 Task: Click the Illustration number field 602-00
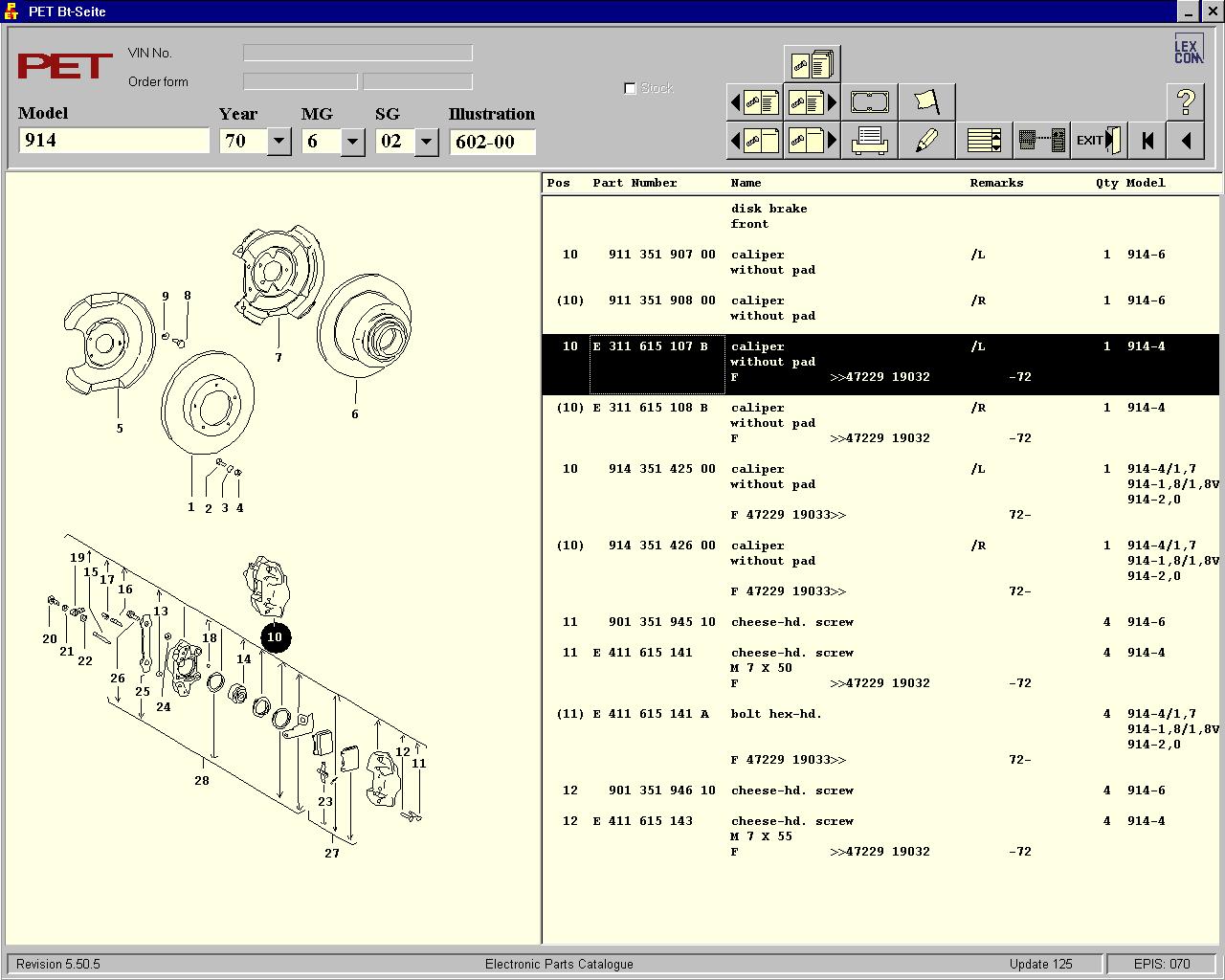click(492, 142)
